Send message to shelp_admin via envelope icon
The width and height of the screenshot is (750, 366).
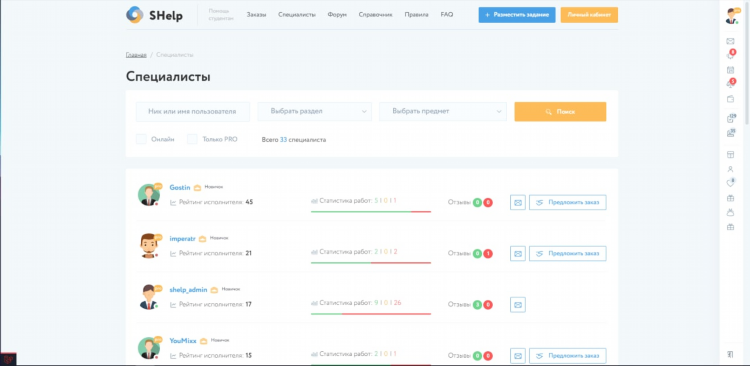click(x=518, y=304)
